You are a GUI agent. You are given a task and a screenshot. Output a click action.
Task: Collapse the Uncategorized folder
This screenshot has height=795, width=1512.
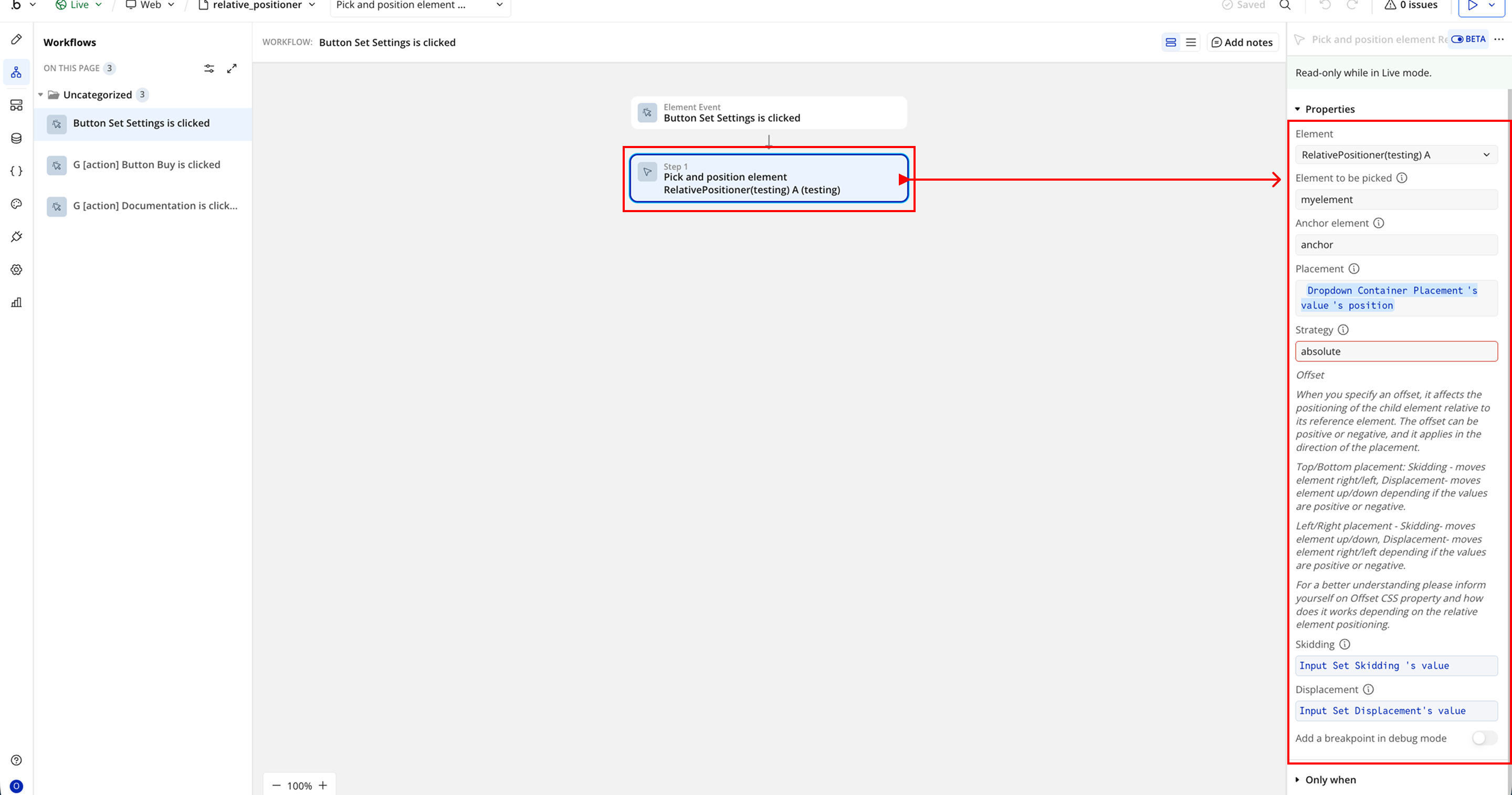pos(40,95)
